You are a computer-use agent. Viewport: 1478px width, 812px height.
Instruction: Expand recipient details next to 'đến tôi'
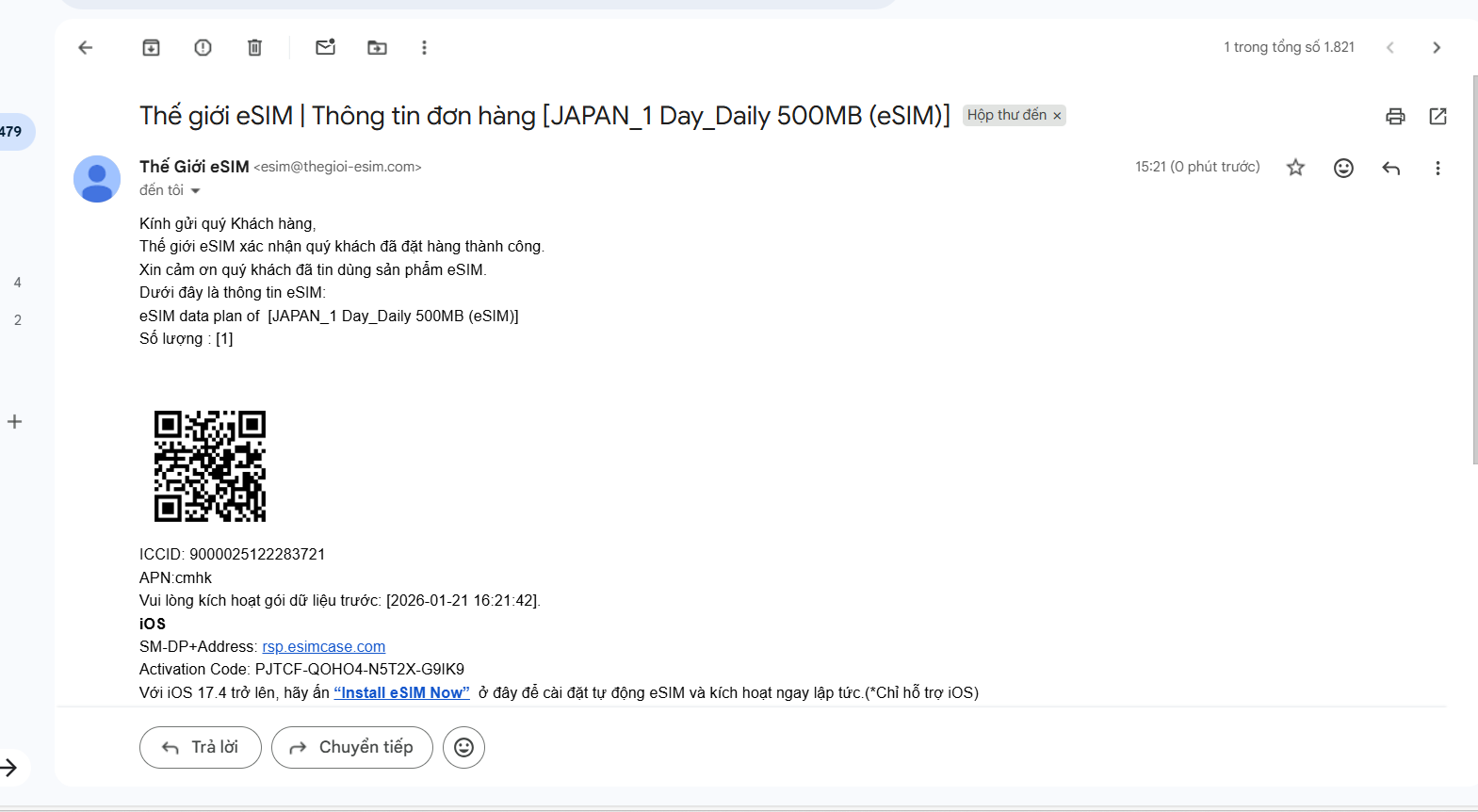[196, 191]
